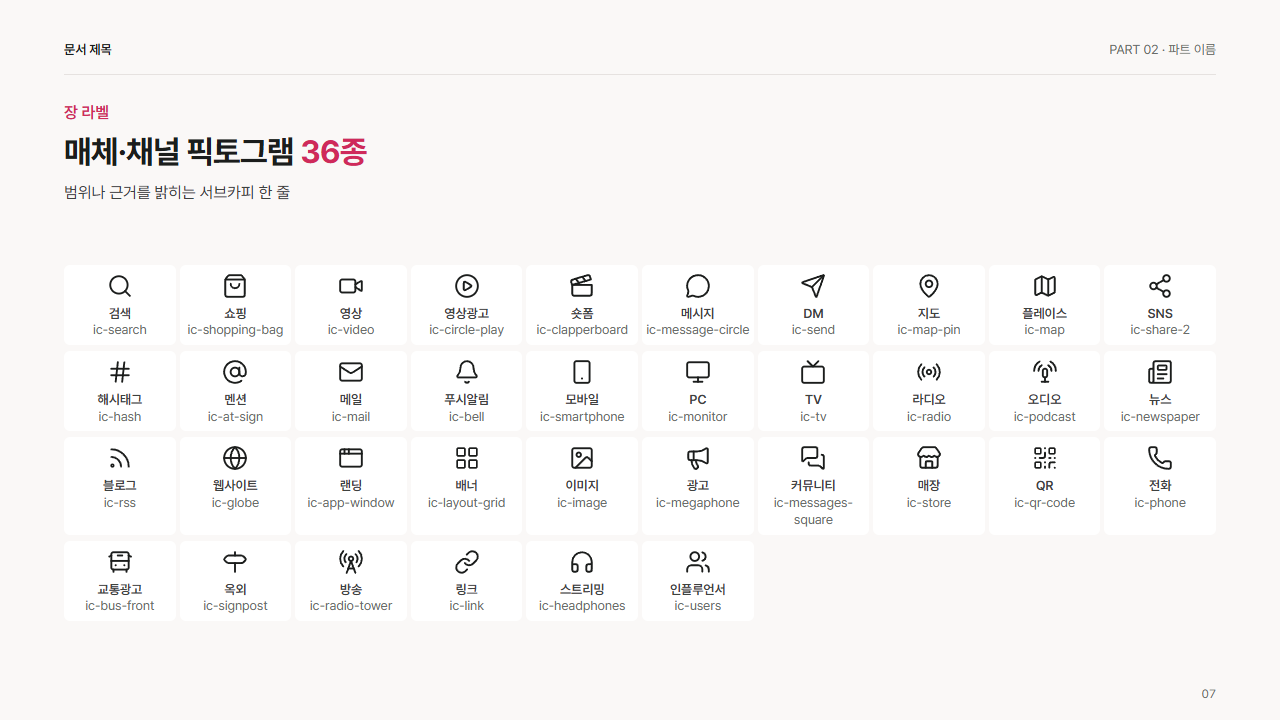Select the shopping bag icon above 쇼핑
This screenshot has height=720, width=1280.
235,286
